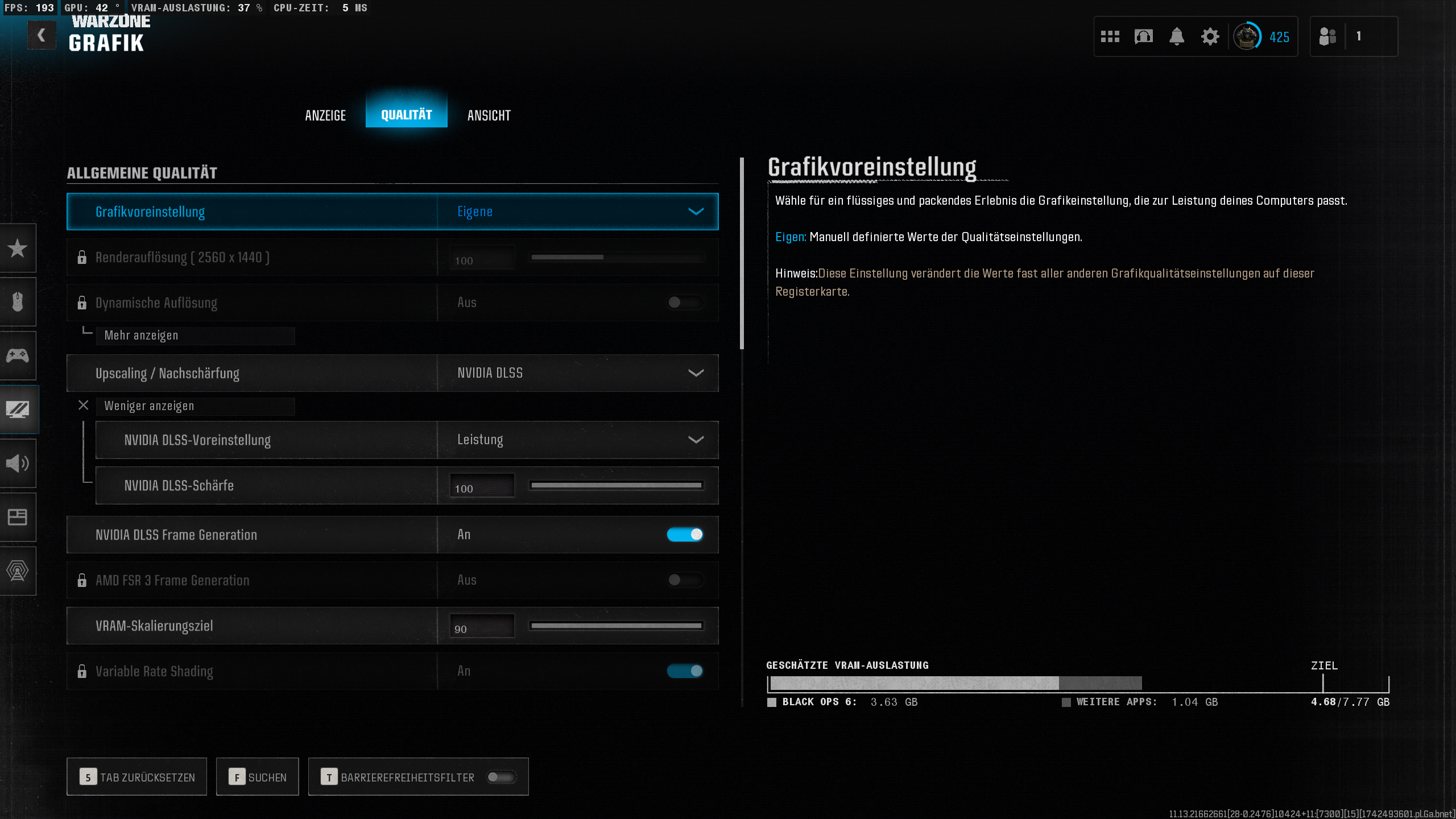Open the notifications bell icon
The height and width of the screenshot is (819, 1456).
point(1177,36)
